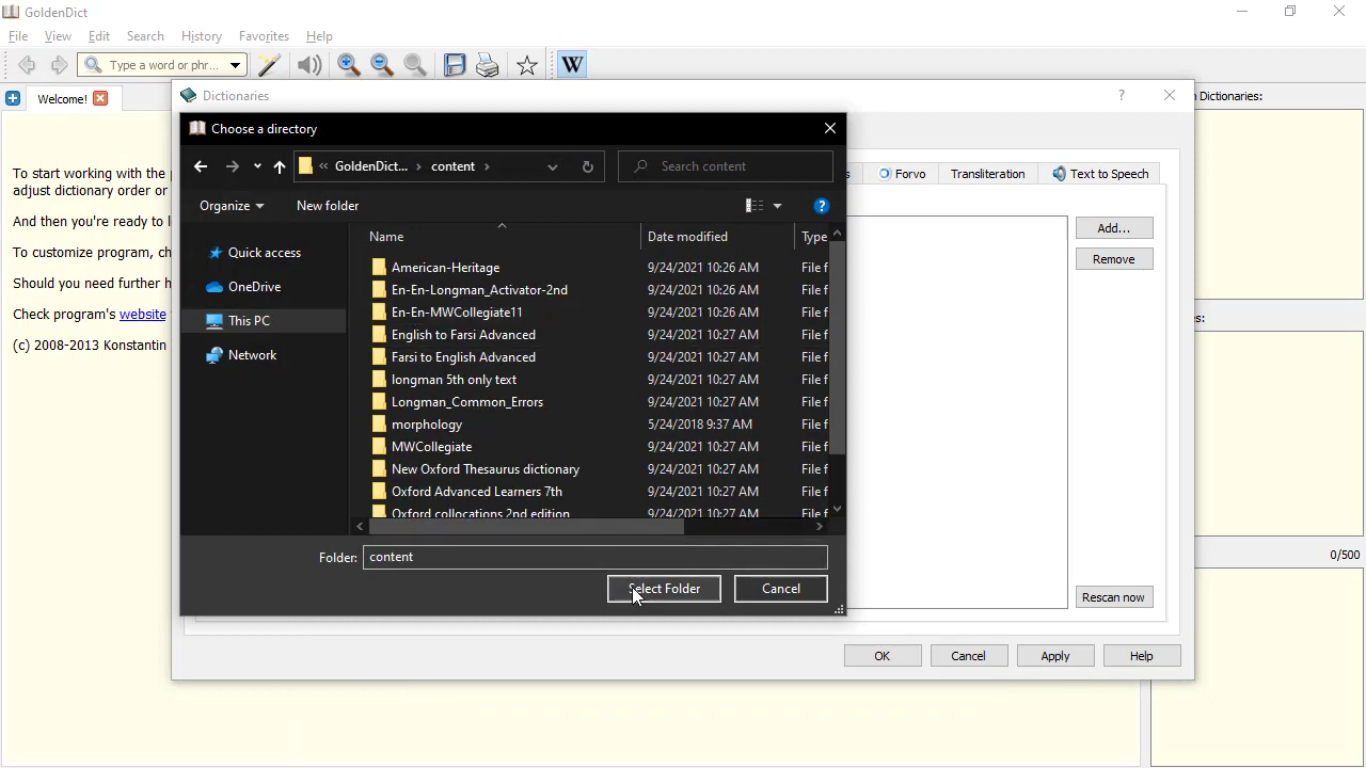The image size is (1366, 768).
Task: Click the new tab plus icon
Action: pos(13,98)
